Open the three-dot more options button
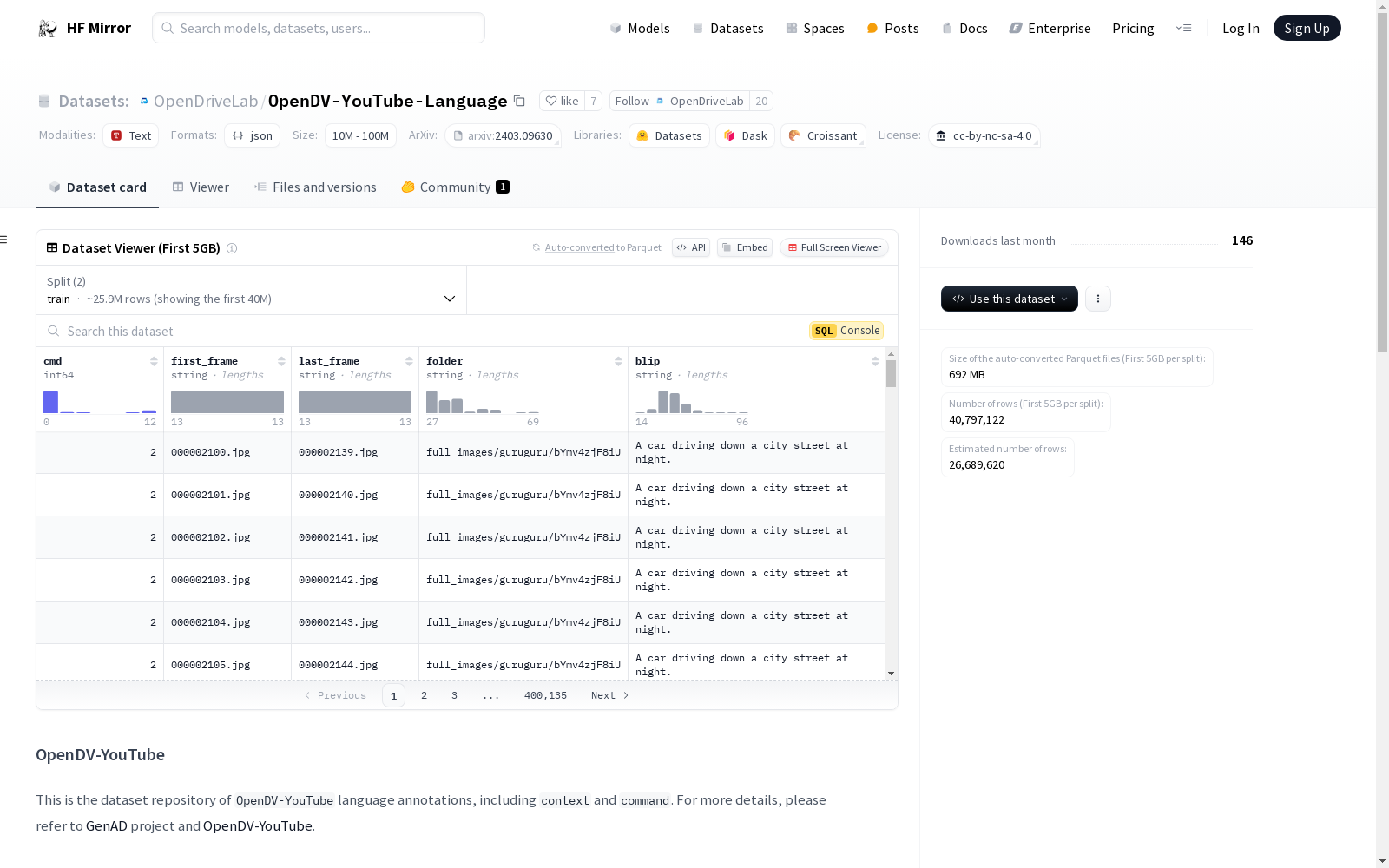1389x868 pixels. [x=1098, y=299]
